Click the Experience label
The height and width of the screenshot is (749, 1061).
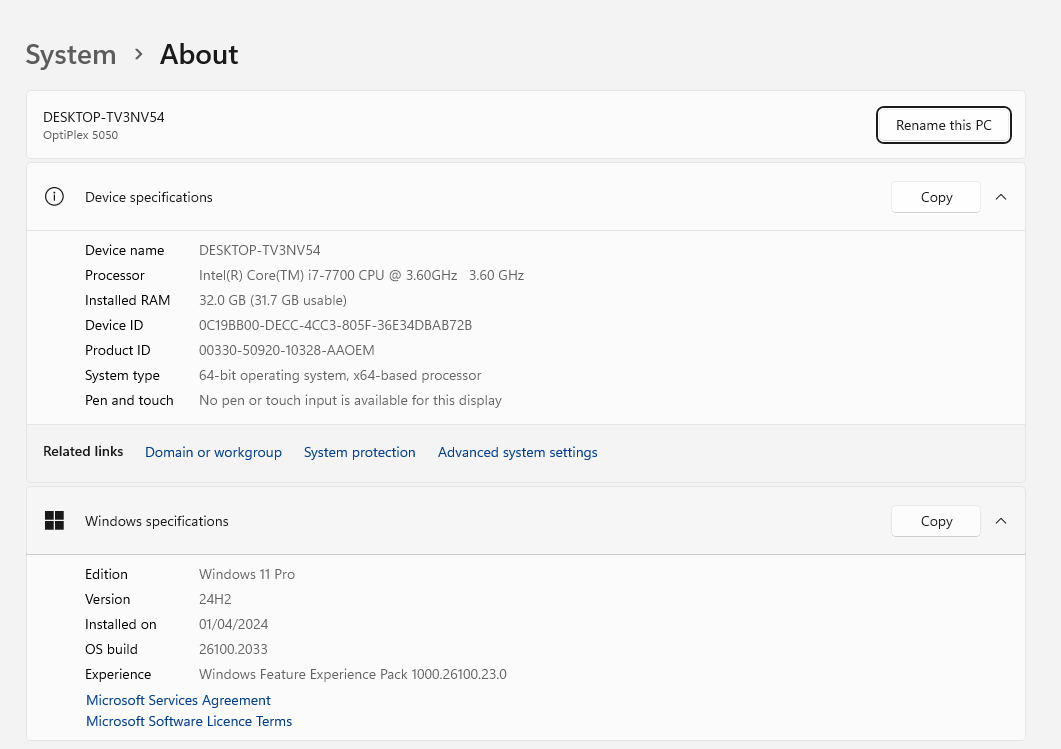point(118,675)
